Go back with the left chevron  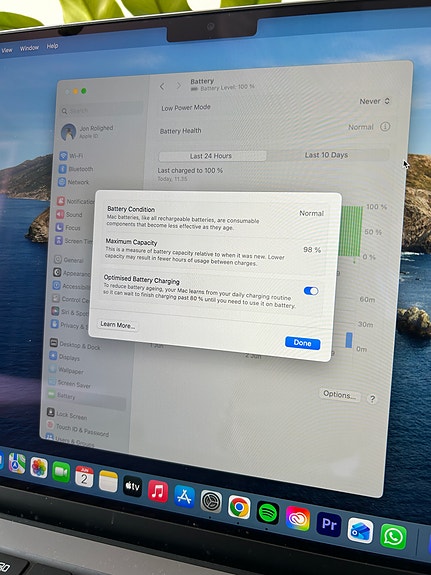click(x=162, y=87)
